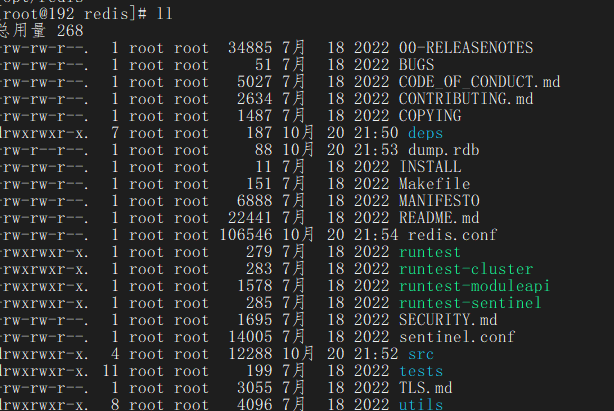Click the redis.conf file name
614x411 pixels.
click(x=452, y=235)
